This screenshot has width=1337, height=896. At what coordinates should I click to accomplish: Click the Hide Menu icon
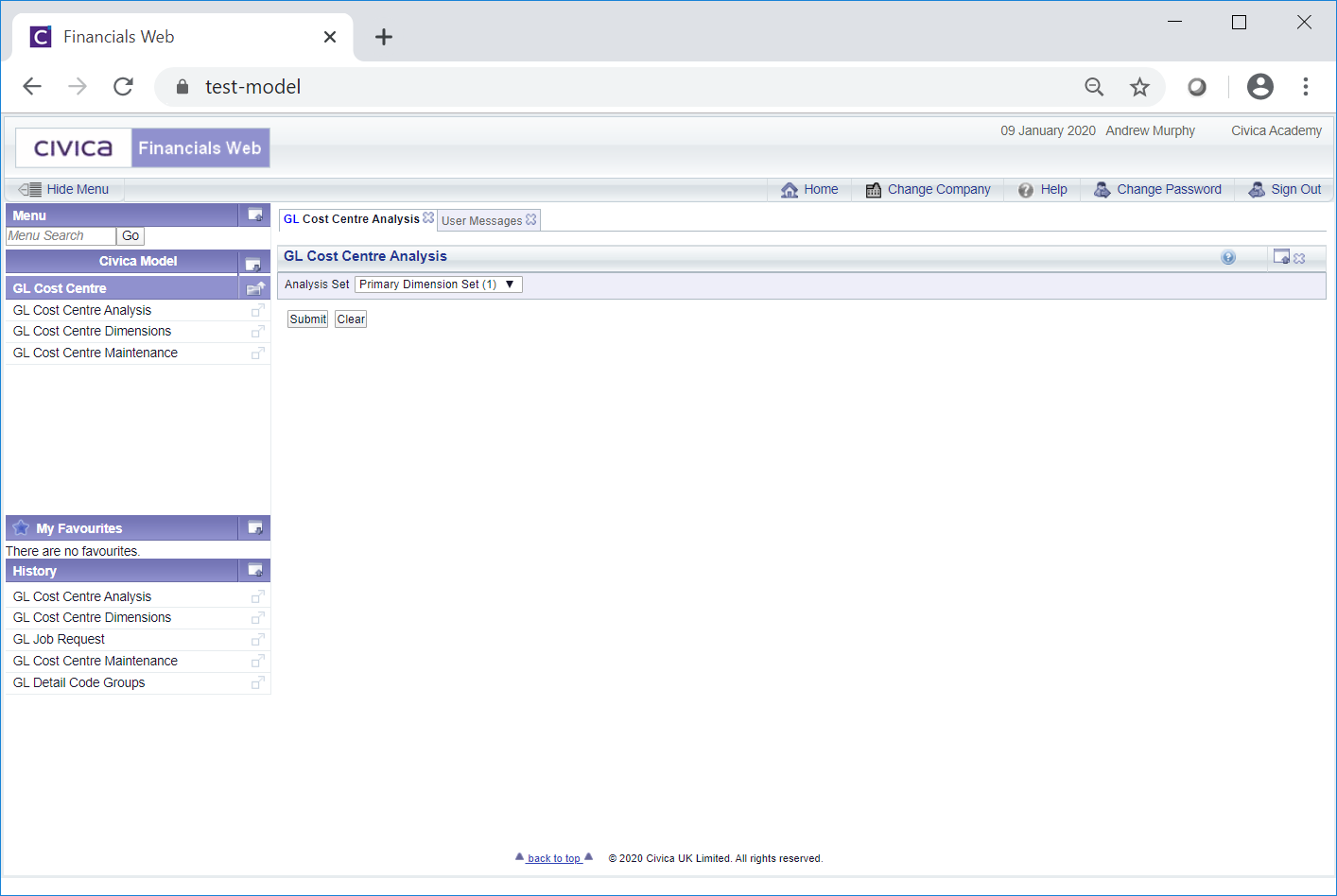30,189
